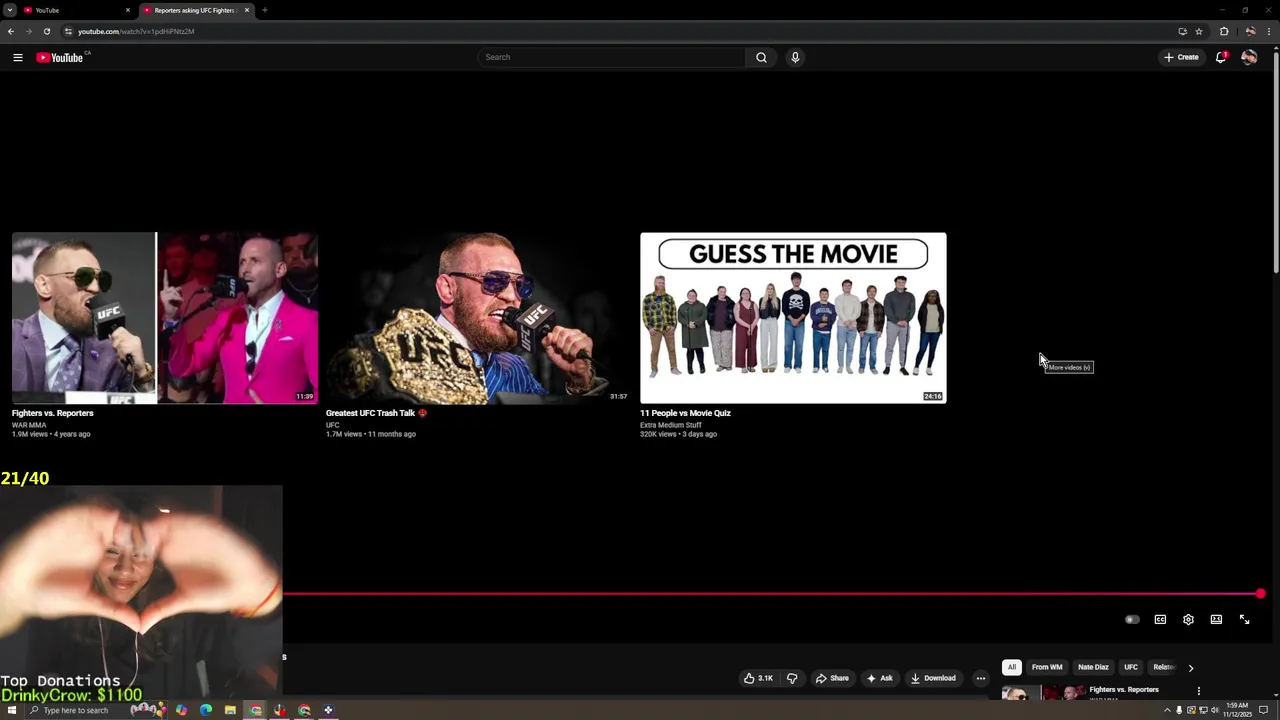Screen dimensions: 1280x720
Task: Open the Chrome profile avatar in the toolbar
Action: pos(1250,31)
